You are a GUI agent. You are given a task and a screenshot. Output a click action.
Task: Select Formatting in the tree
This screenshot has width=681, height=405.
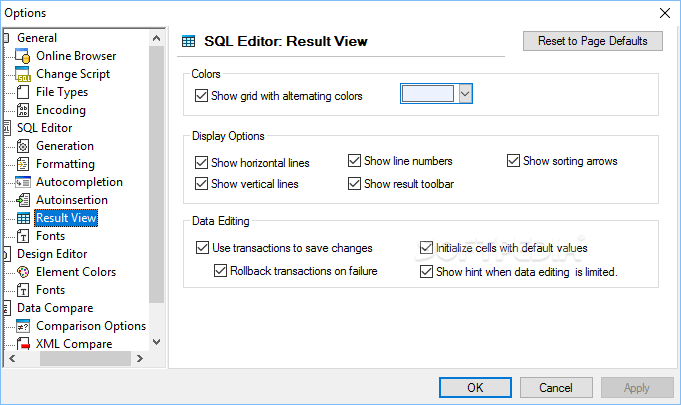pyautogui.click(x=65, y=164)
